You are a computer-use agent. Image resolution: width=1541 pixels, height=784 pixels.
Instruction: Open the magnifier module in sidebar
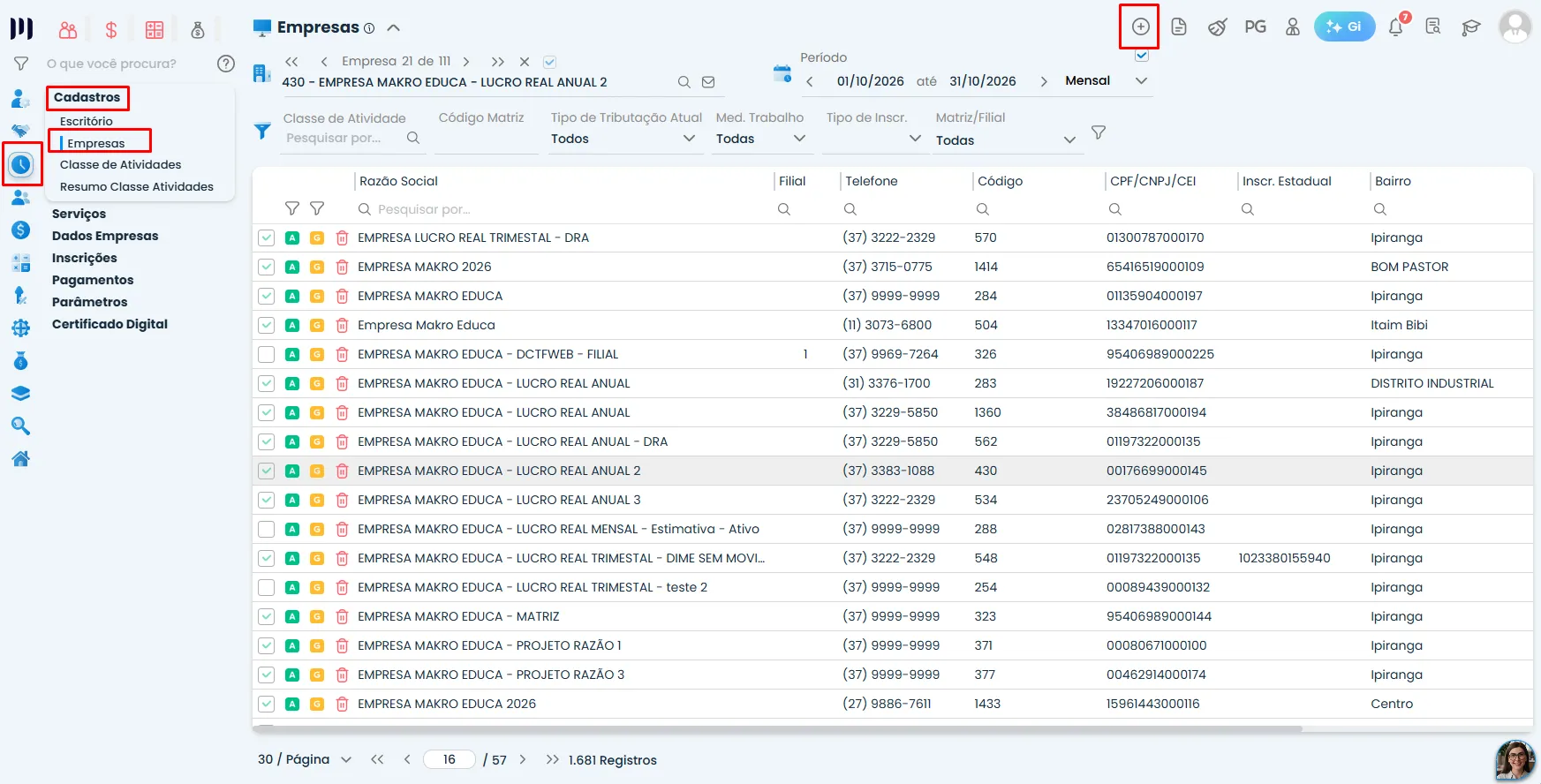point(21,426)
